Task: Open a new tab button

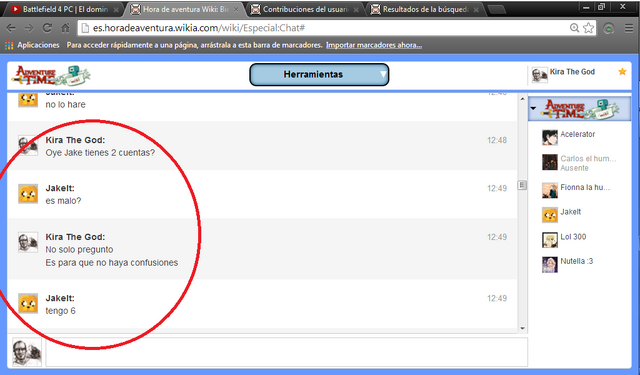Action: (496, 9)
